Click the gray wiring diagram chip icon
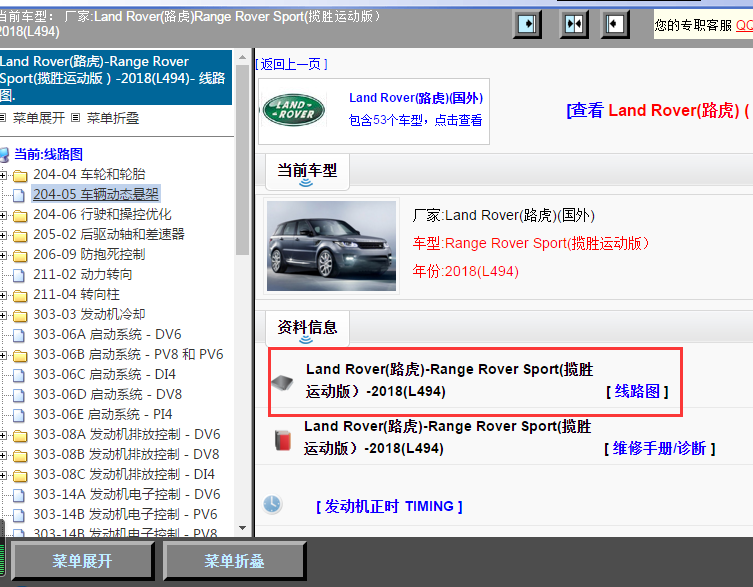The height and width of the screenshot is (587, 753). (x=282, y=382)
